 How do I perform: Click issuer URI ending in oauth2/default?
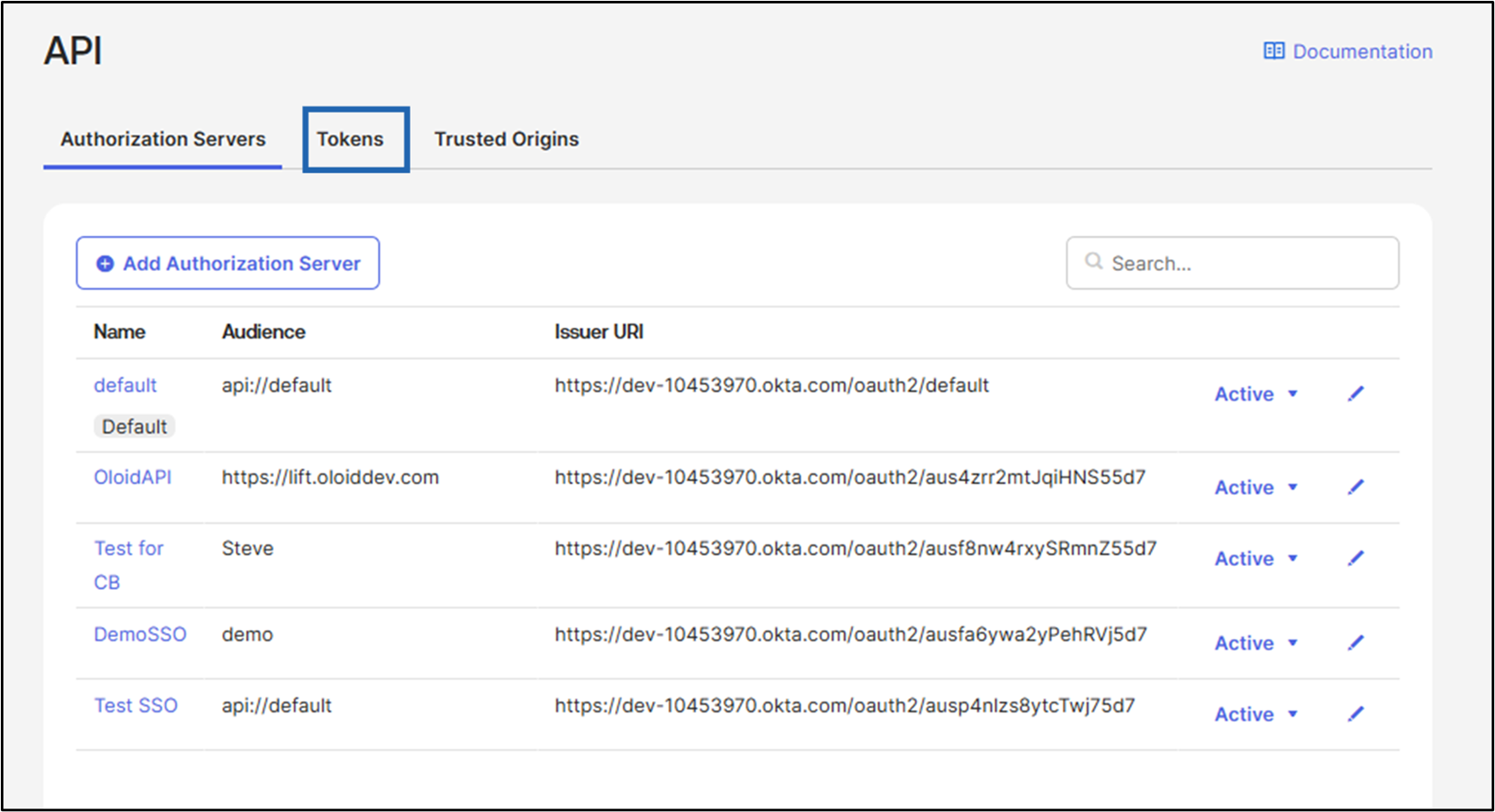tap(772, 386)
